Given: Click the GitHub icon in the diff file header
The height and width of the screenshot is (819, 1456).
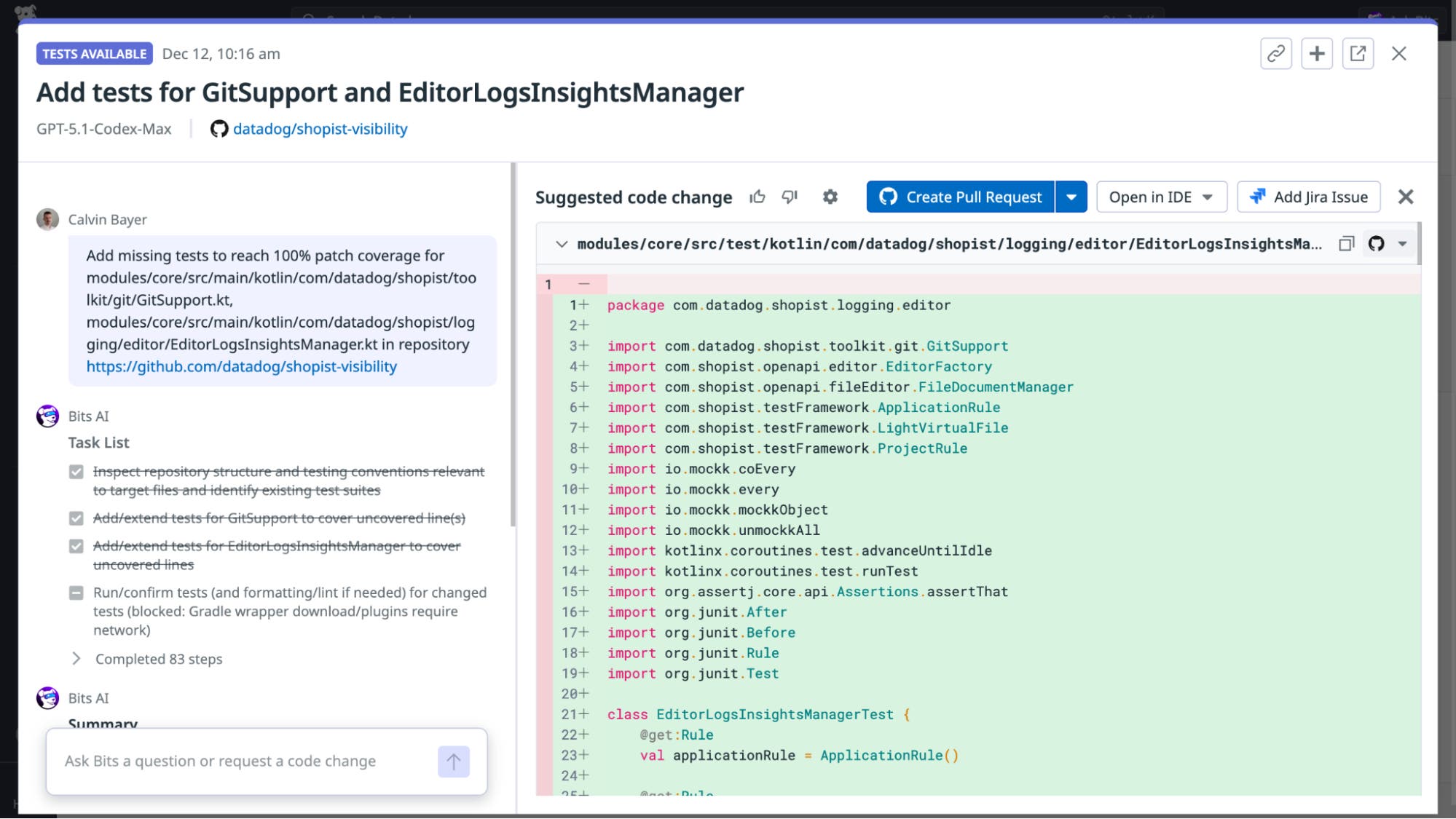Looking at the screenshot, I should point(1376,244).
